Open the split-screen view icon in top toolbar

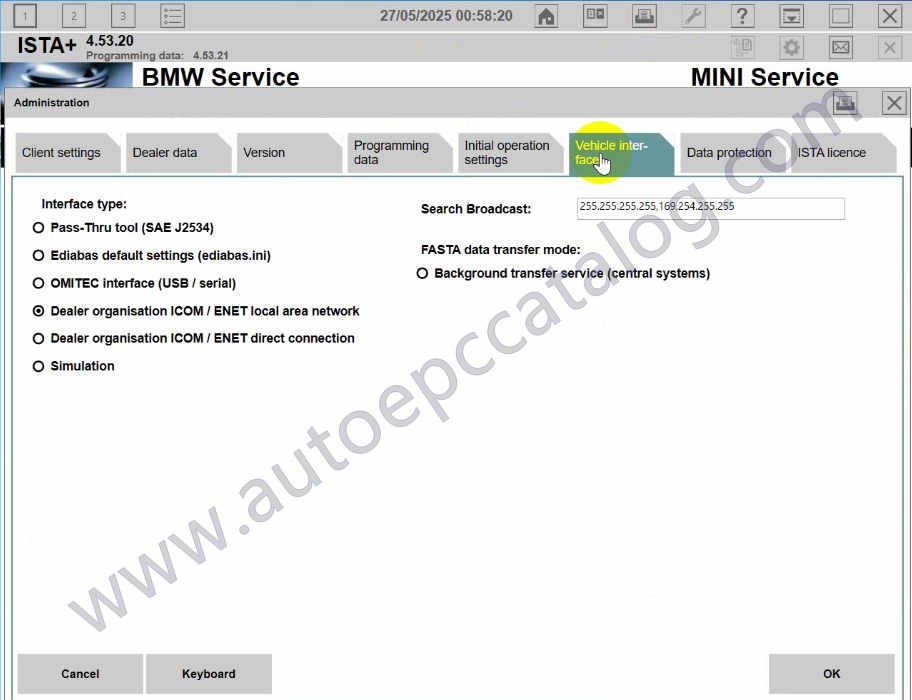(x=595, y=16)
